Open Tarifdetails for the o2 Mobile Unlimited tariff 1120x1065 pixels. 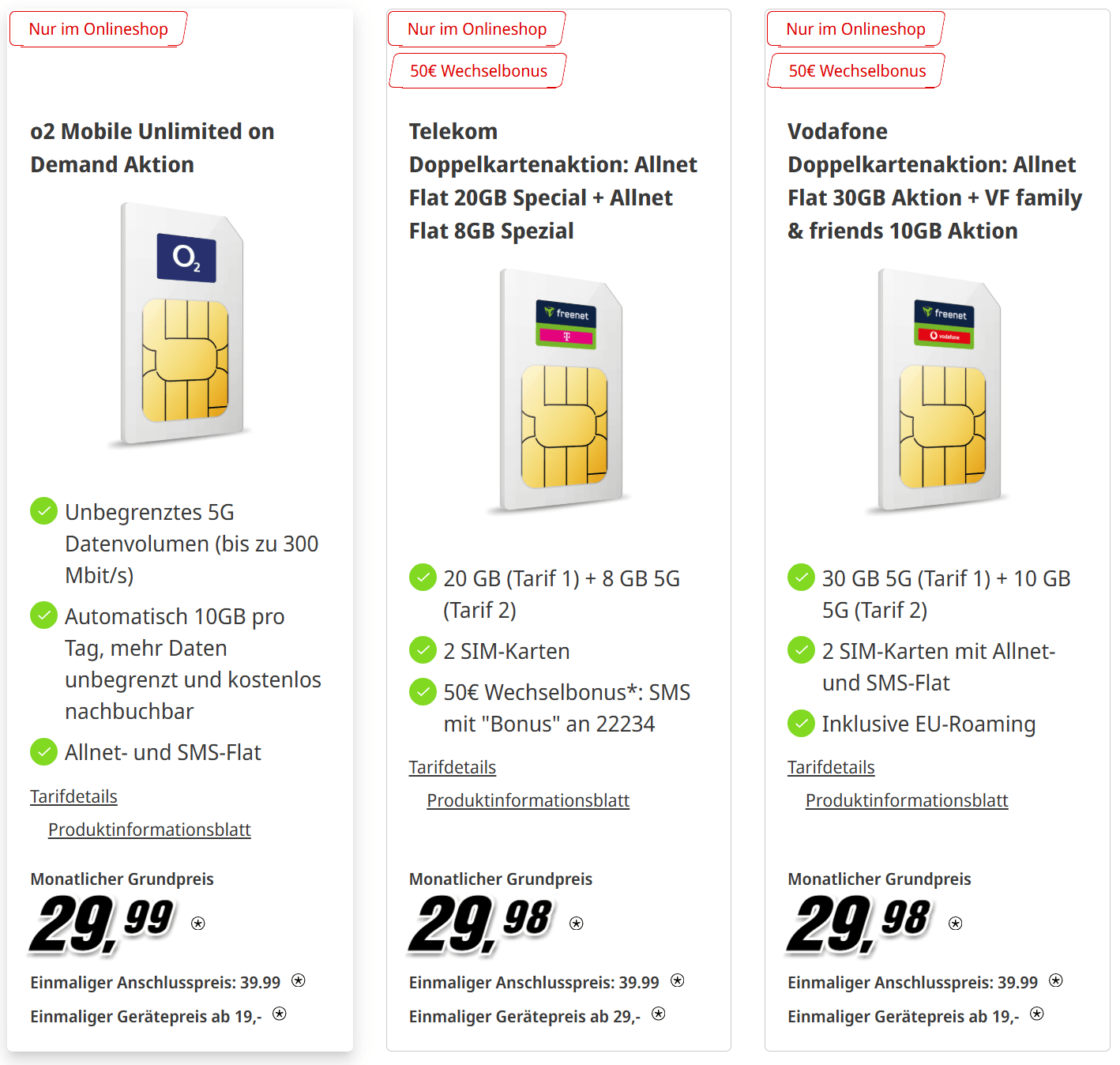(73, 796)
